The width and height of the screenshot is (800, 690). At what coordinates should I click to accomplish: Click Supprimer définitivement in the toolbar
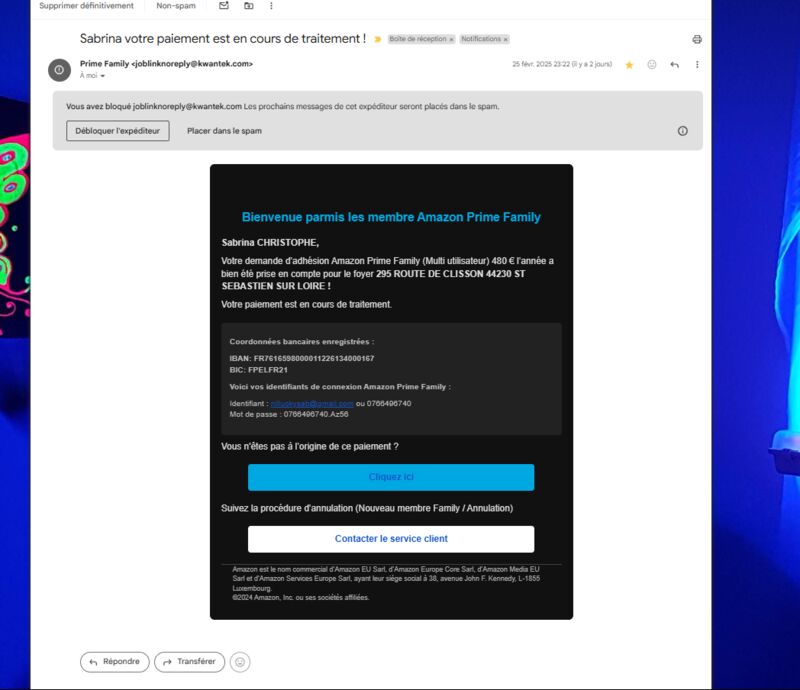coord(86,6)
